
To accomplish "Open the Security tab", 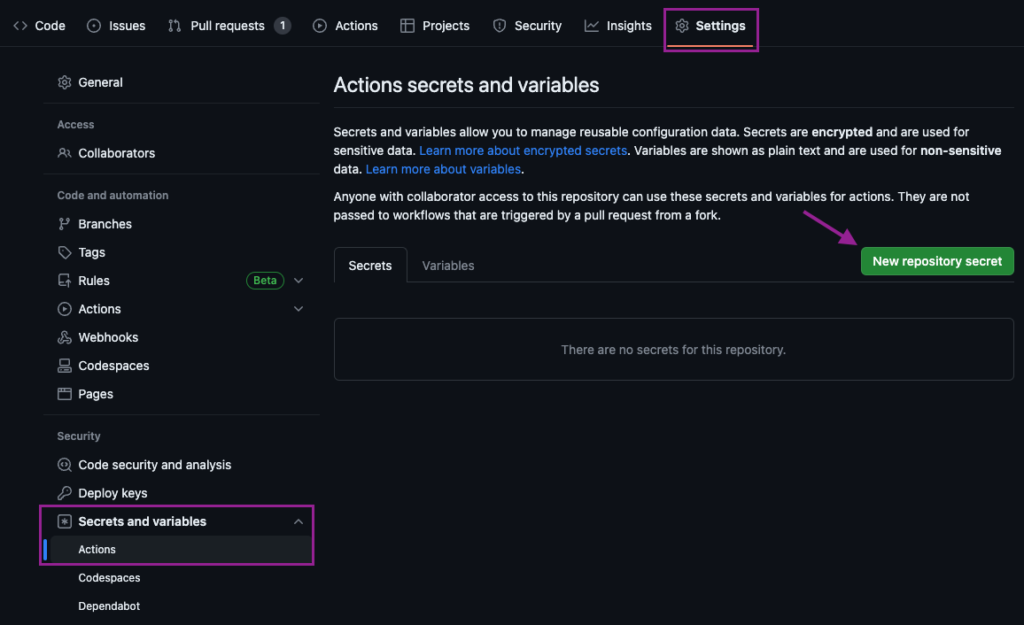I will point(528,25).
